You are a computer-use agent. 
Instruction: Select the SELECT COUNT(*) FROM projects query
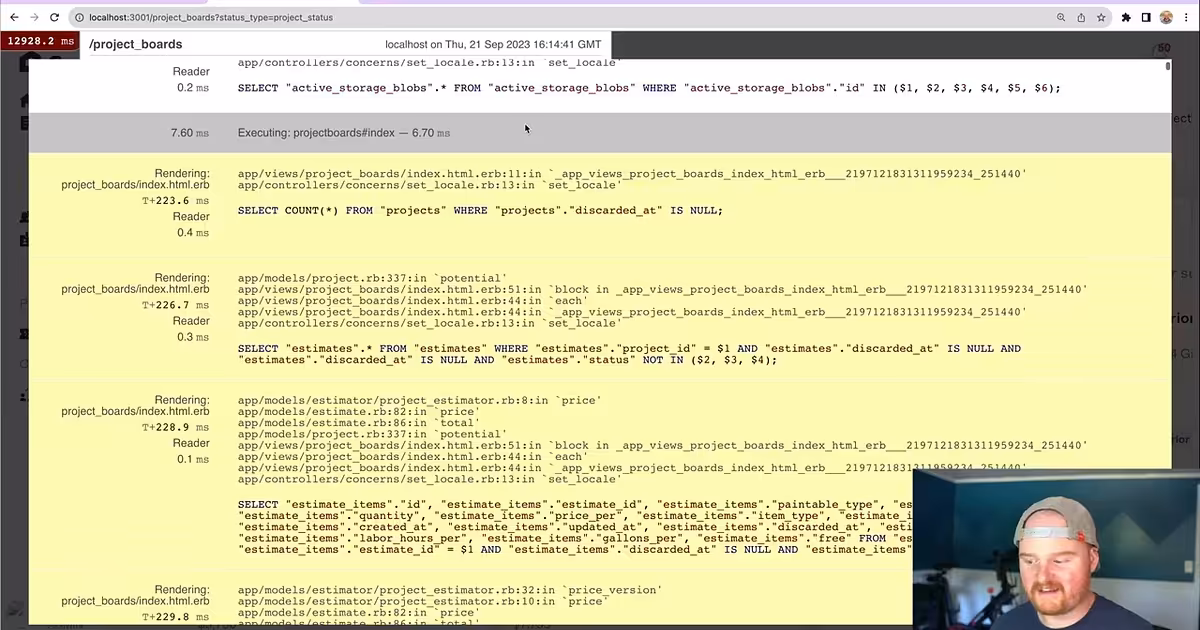point(480,210)
